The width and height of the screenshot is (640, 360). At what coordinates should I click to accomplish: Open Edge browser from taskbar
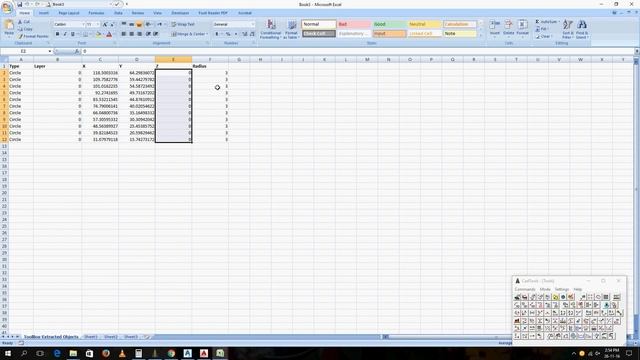click(x=57, y=353)
